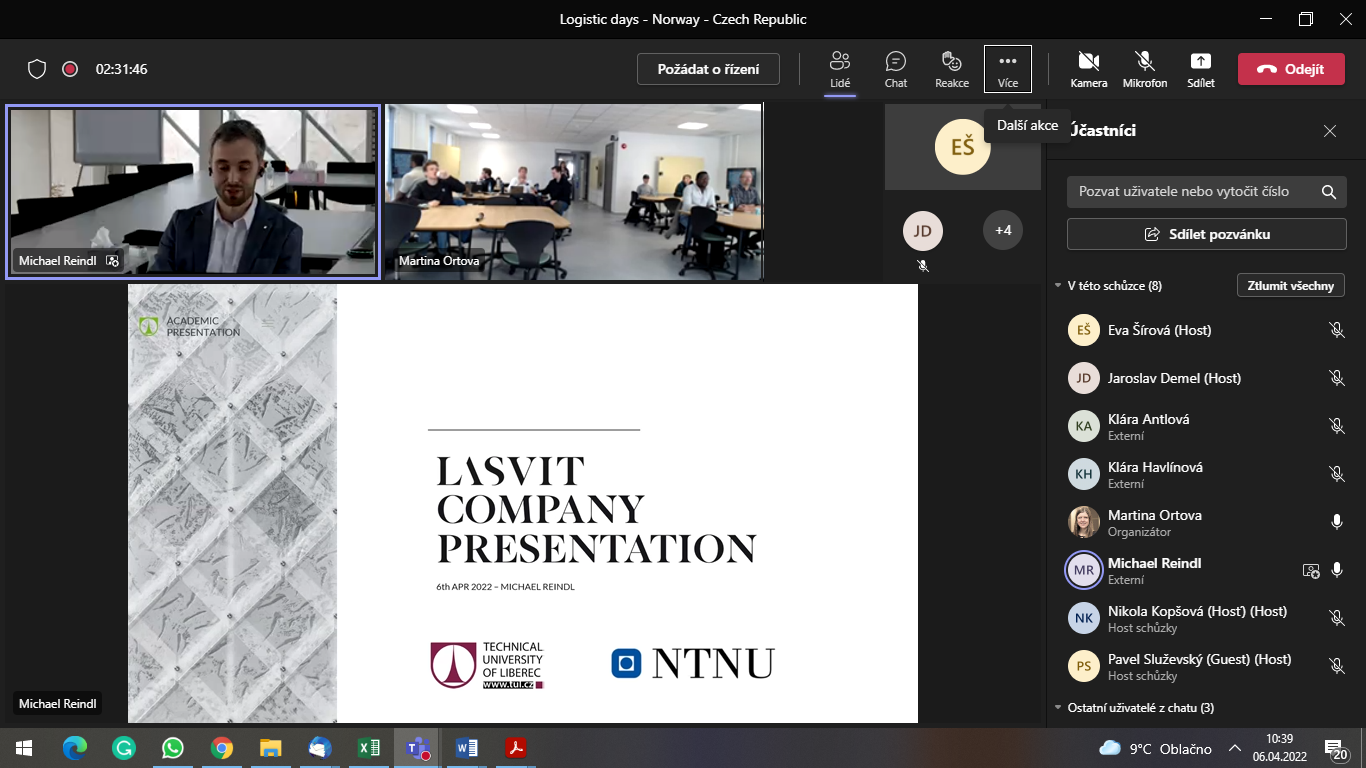Click the search magnifier icon

(x=1329, y=191)
